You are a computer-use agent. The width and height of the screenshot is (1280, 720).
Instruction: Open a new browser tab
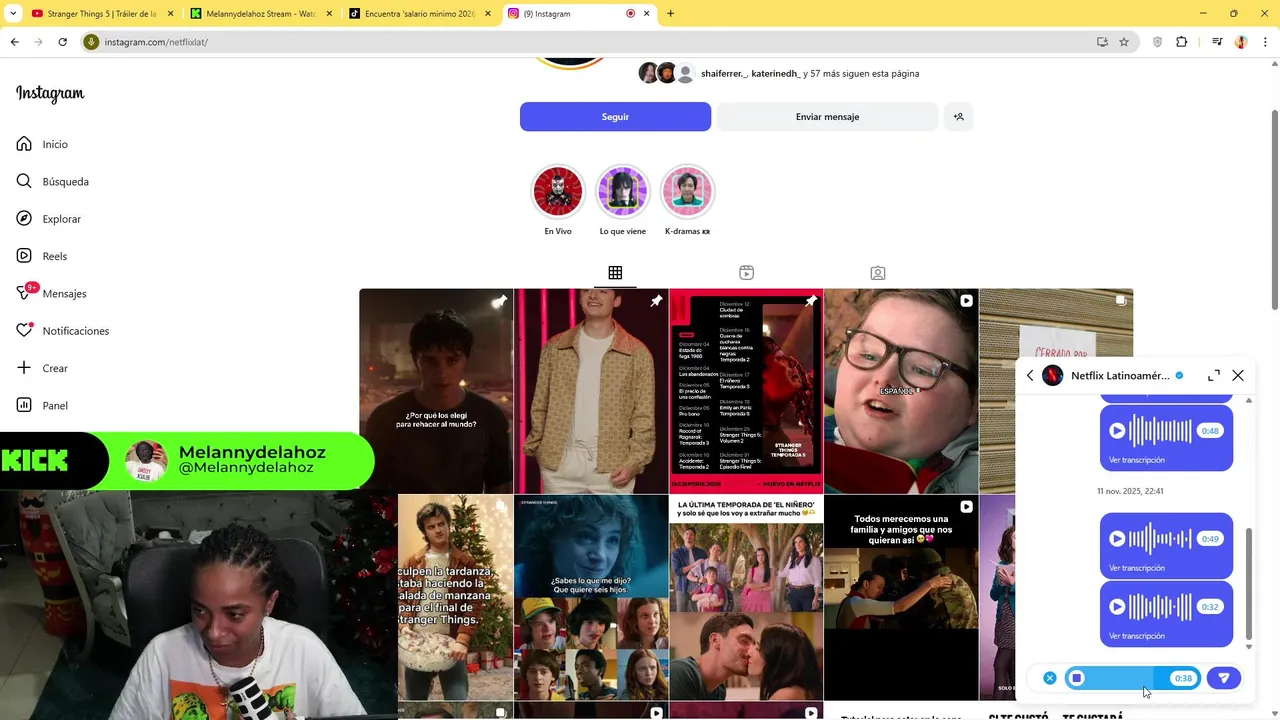pos(670,14)
